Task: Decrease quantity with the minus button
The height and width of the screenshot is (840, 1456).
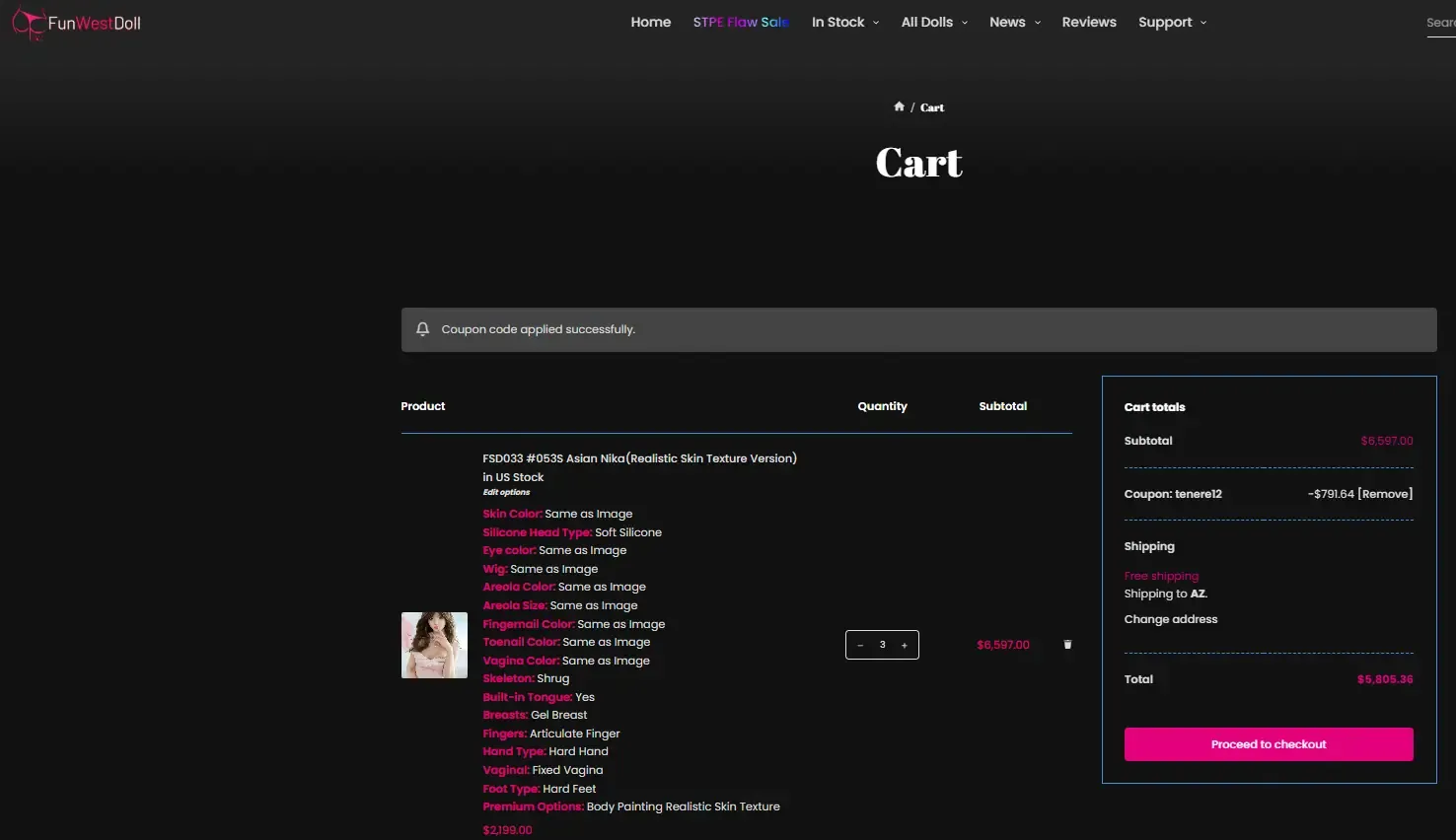Action: pos(860,645)
